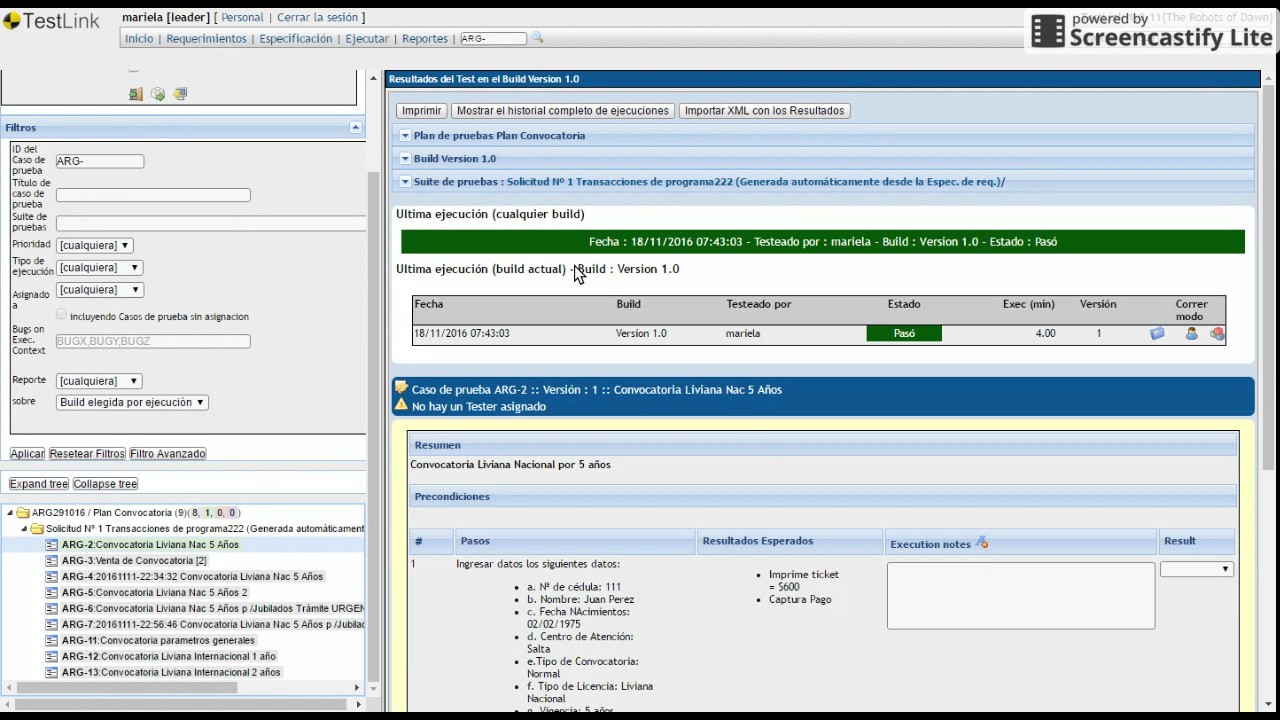This screenshot has width=1280, height=720.
Task: Click the TestLink logo
Action: coord(50,21)
